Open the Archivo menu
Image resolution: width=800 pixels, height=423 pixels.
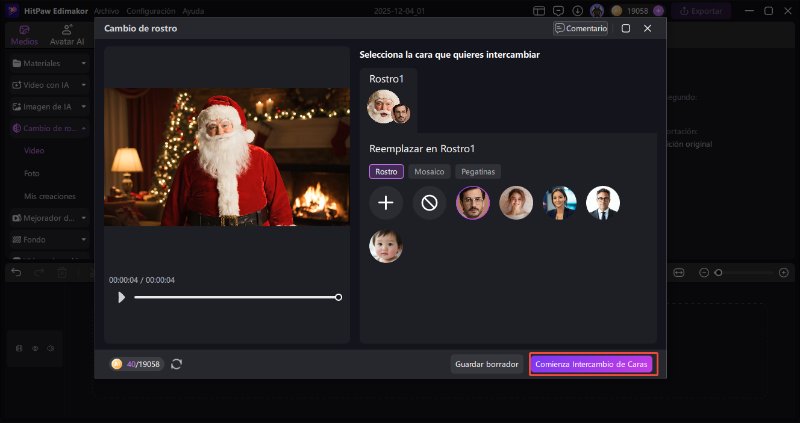point(107,11)
